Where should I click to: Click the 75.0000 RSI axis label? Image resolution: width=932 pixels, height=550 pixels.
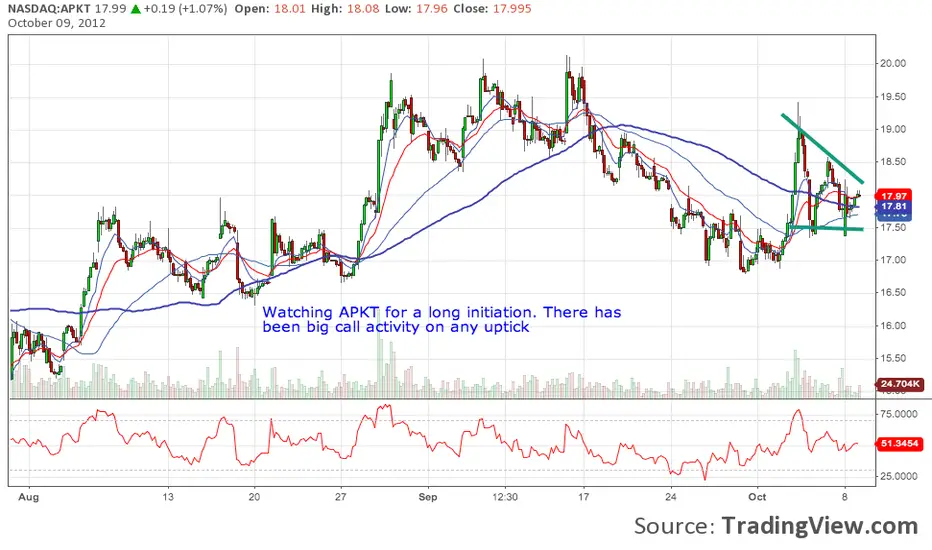tap(899, 414)
